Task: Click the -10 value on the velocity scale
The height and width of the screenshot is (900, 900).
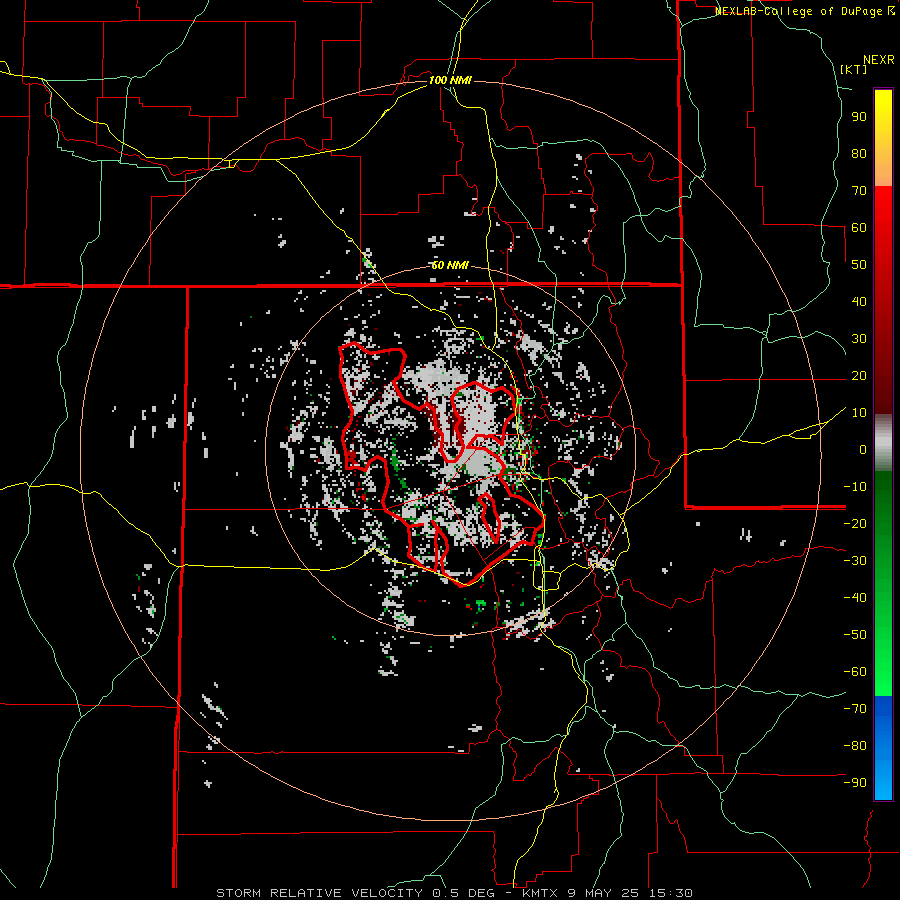Action: 855,487
